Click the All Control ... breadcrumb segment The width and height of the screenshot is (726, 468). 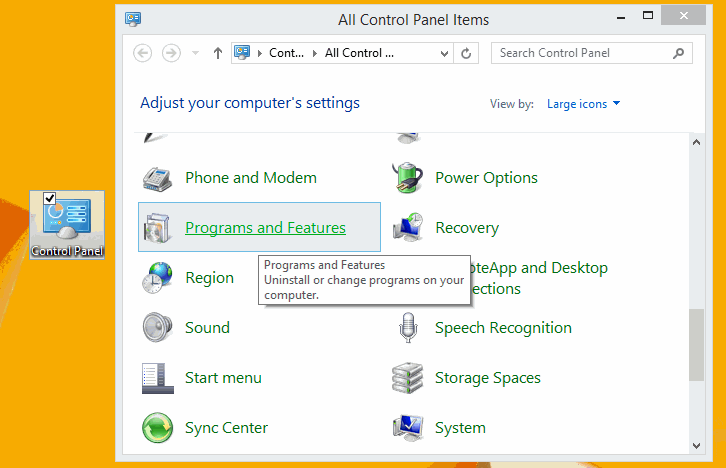(x=359, y=53)
